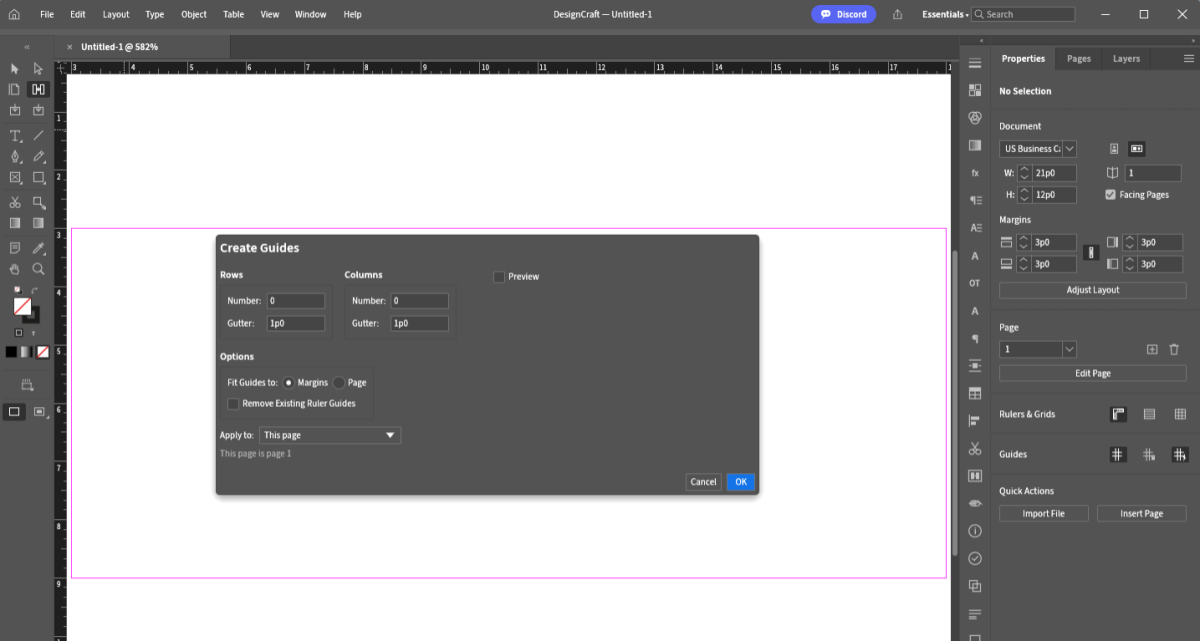Pick the Eyedropper tool
The height and width of the screenshot is (641, 1200).
click(x=38, y=247)
